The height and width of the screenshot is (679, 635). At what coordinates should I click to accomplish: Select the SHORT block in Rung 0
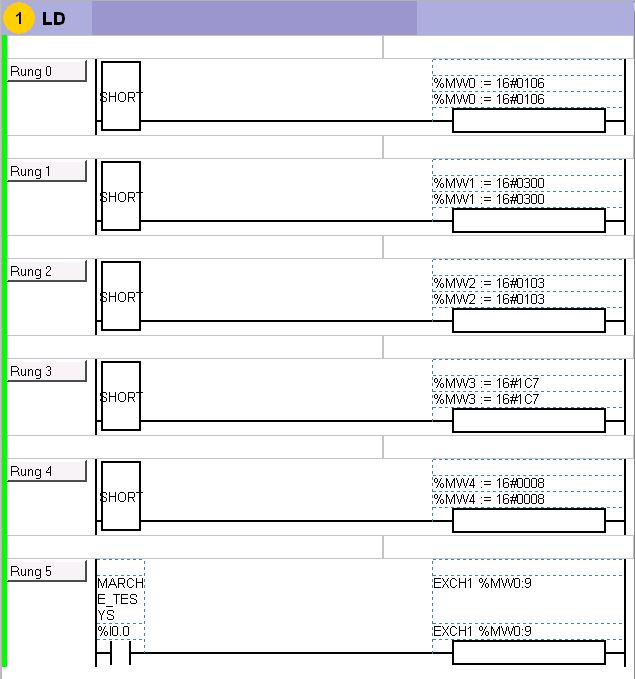121,96
